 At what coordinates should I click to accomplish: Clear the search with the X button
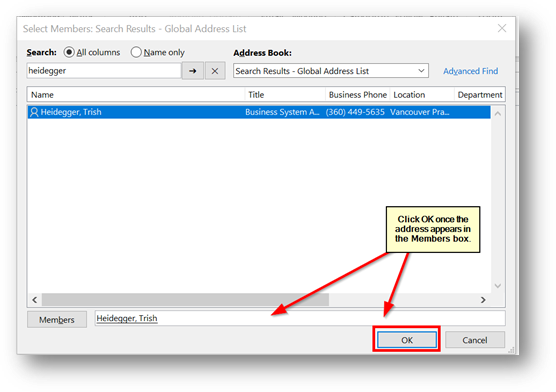(x=215, y=71)
